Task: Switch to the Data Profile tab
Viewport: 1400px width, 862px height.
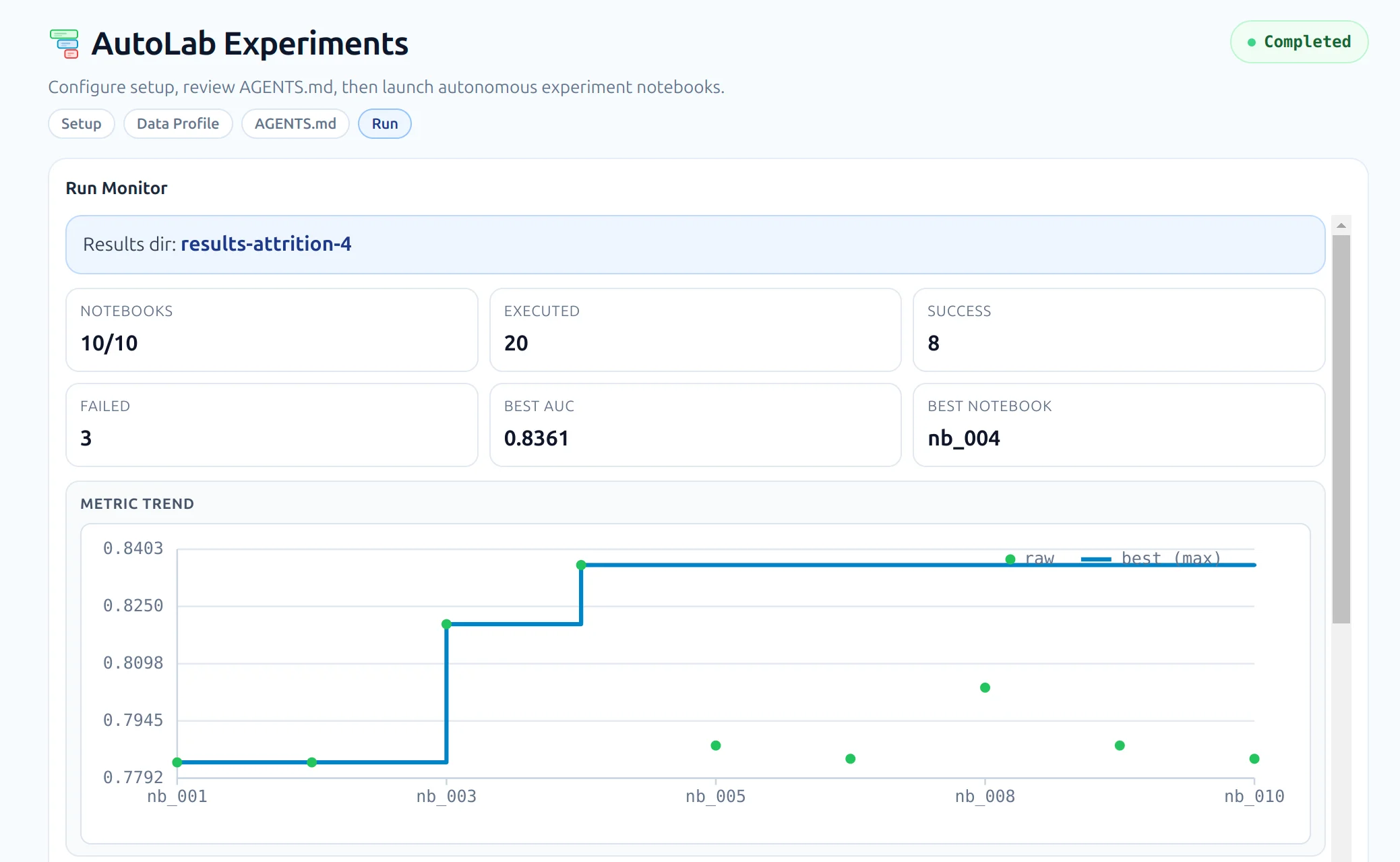Action: pyautogui.click(x=178, y=124)
